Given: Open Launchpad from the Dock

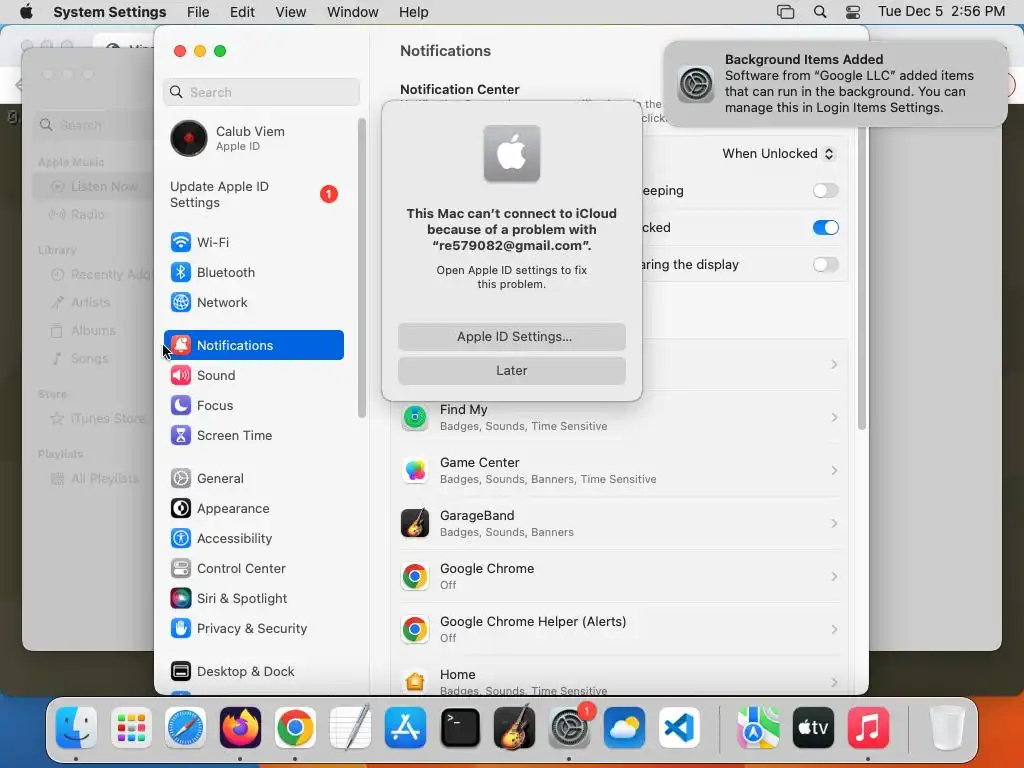Looking at the screenshot, I should coord(131,728).
